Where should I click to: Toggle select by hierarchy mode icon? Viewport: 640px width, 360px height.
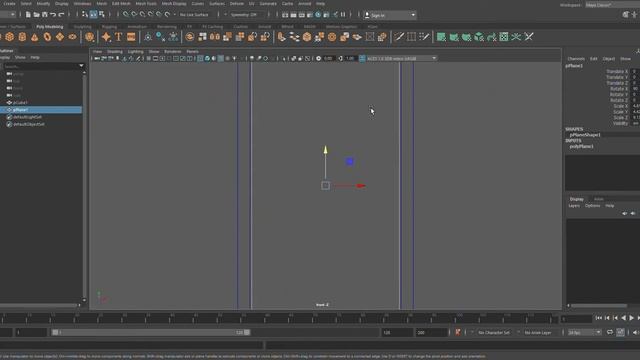click(x=85, y=15)
